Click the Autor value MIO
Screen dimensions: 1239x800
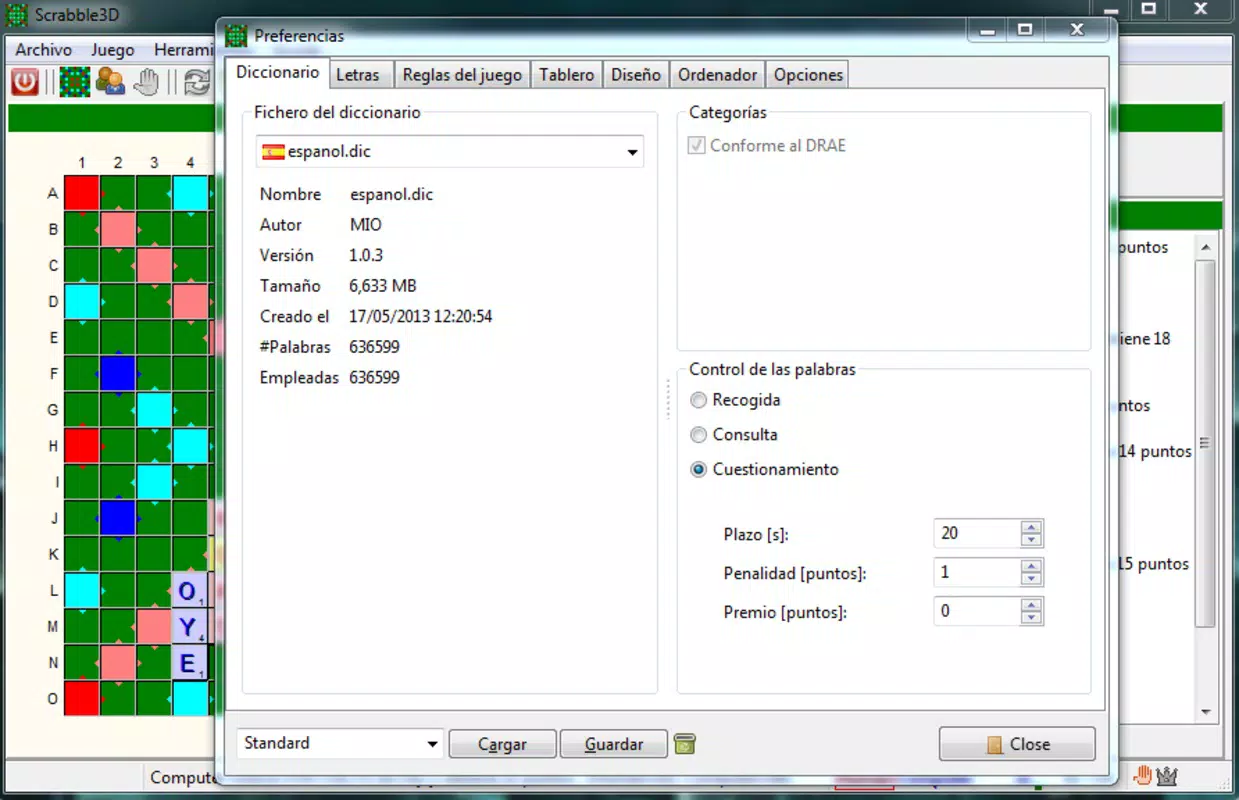coord(366,225)
